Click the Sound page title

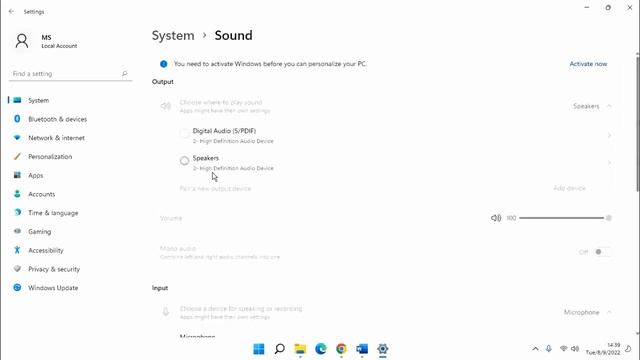click(x=233, y=36)
